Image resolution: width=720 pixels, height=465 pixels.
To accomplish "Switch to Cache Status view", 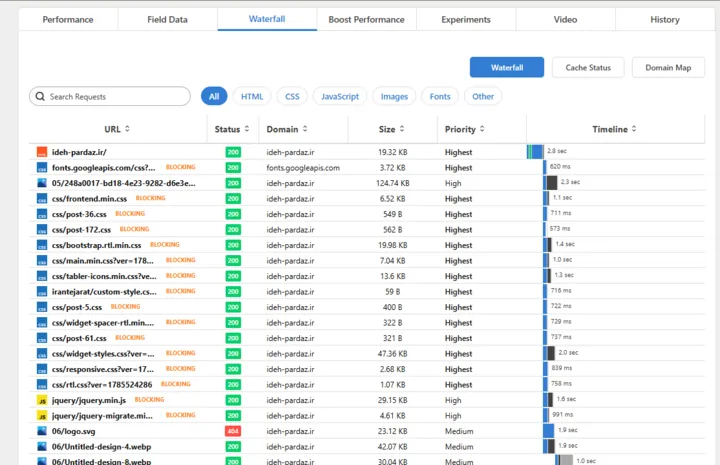I will (588, 67).
